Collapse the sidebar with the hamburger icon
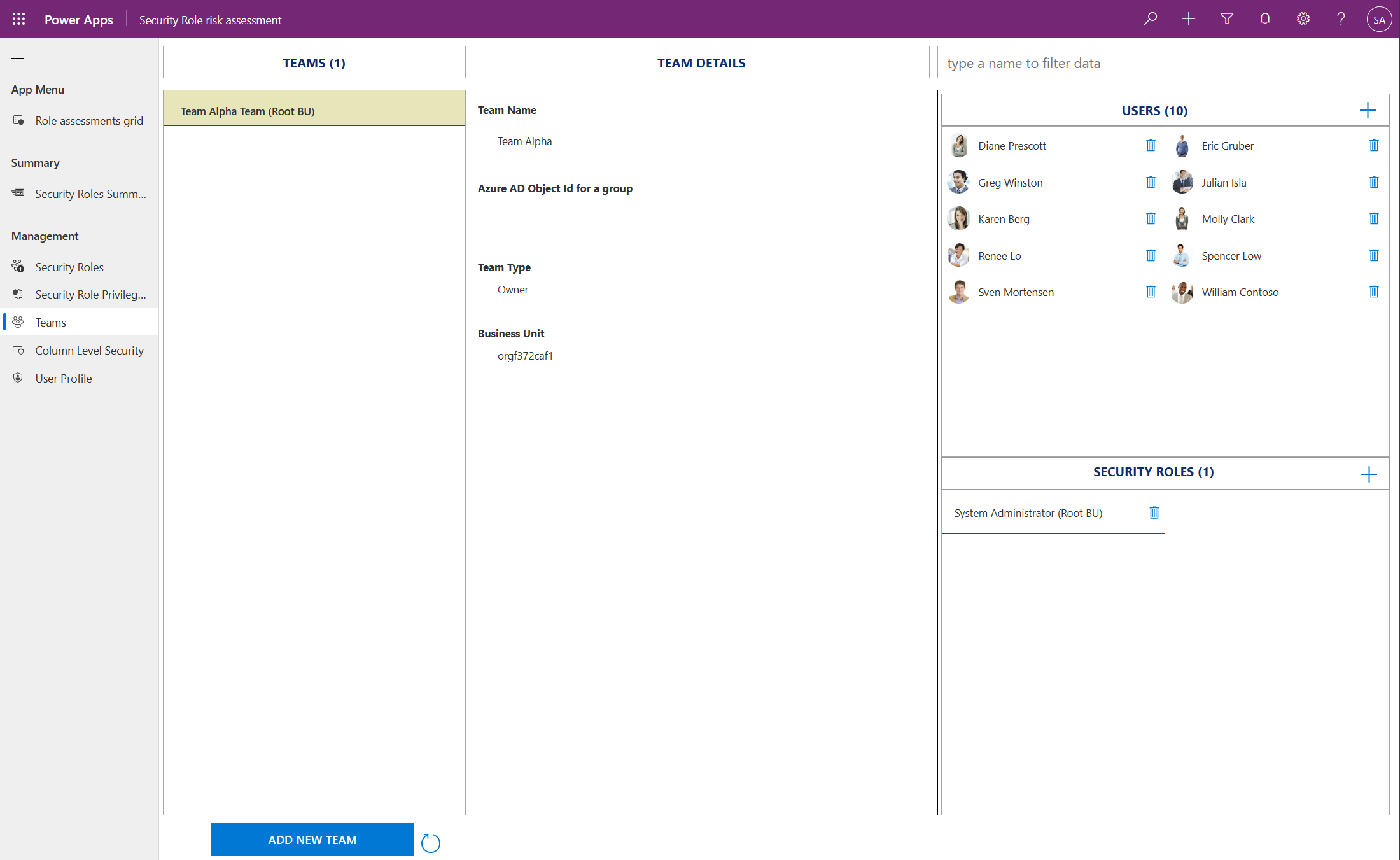The width and height of the screenshot is (1400, 860). click(17, 55)
